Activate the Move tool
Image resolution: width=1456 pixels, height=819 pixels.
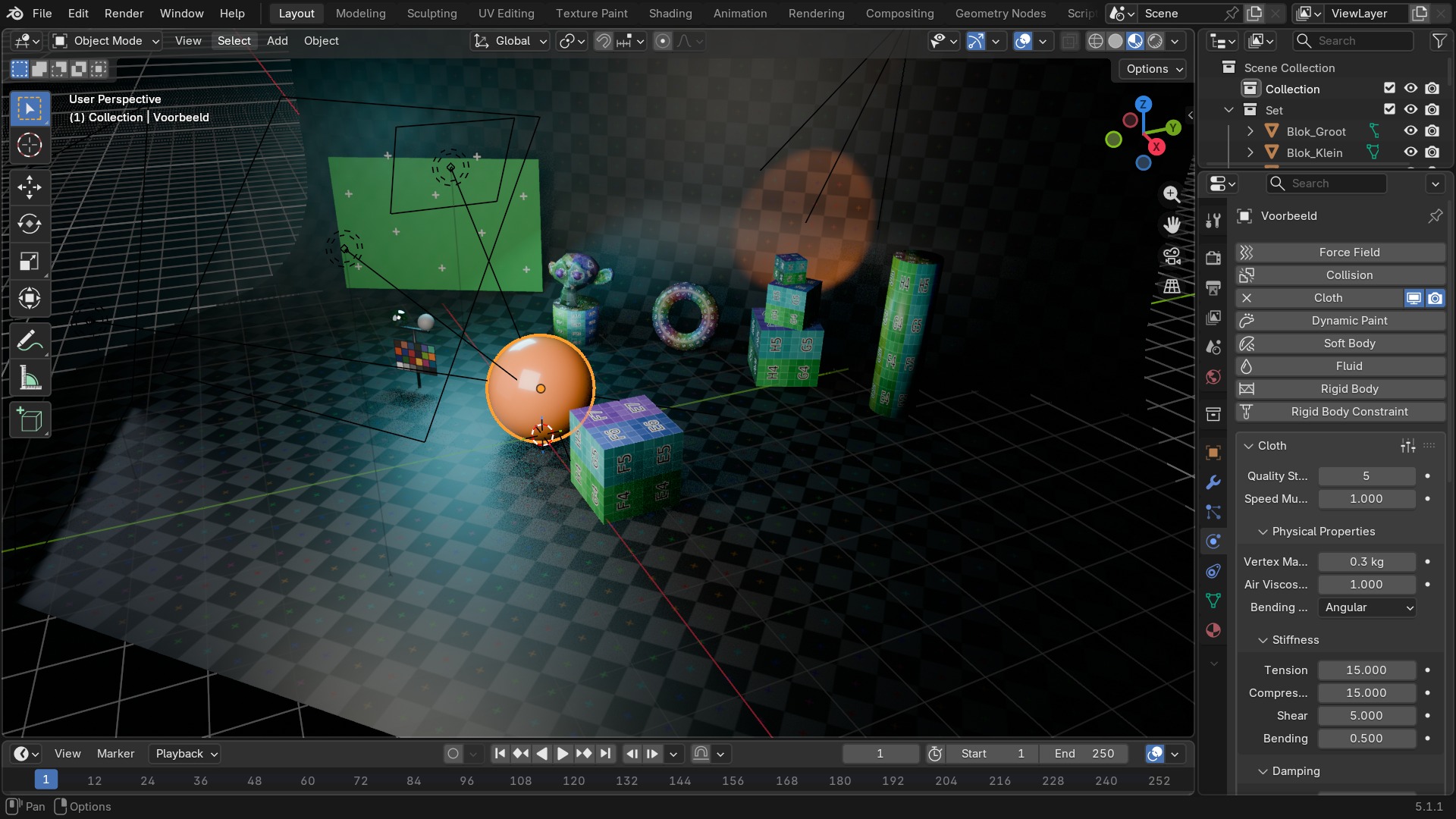(30, 187)
